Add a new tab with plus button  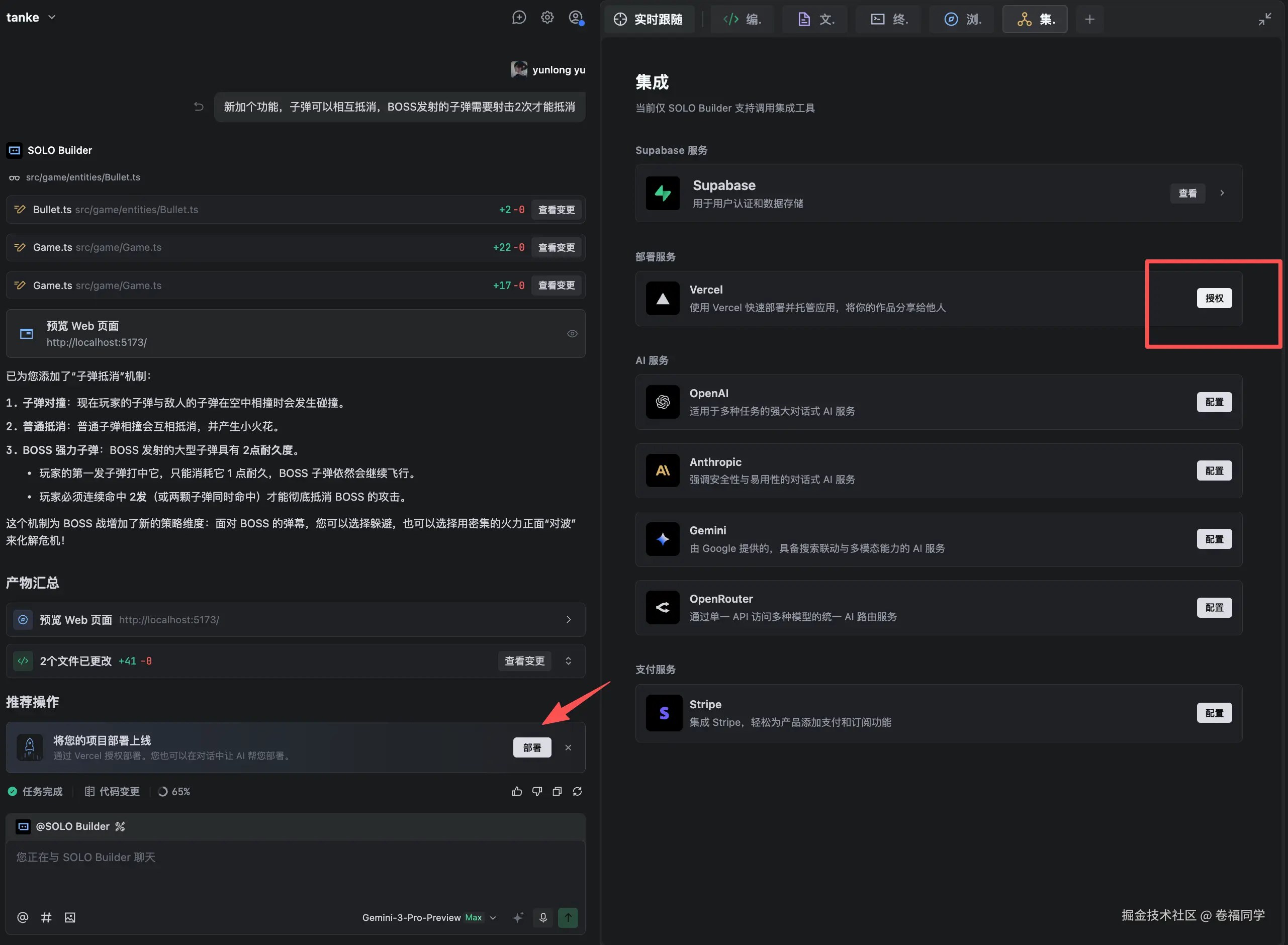click(x=1089, y=20)
